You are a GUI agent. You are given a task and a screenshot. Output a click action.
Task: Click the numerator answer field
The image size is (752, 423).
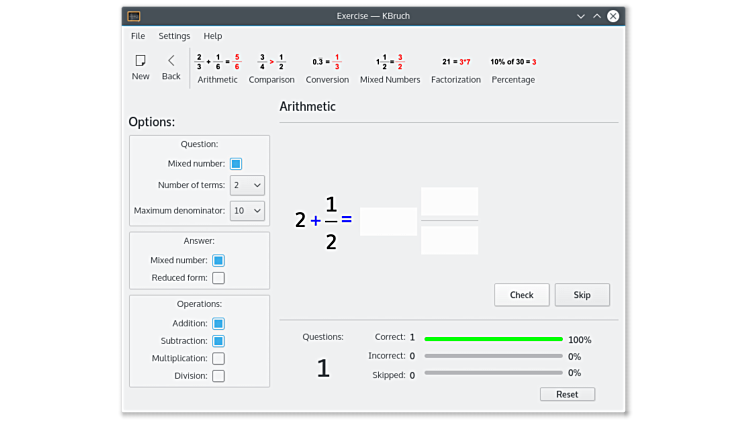click(x=449, y=201)
